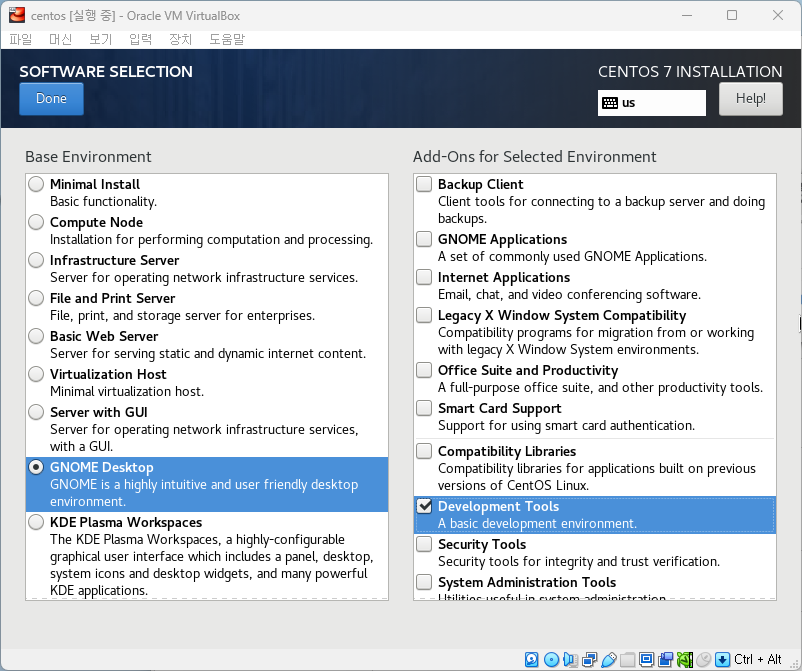Viewport: 802px width, 671px height.
Task: Click the optical disc status icon
Action: point(551,659)
